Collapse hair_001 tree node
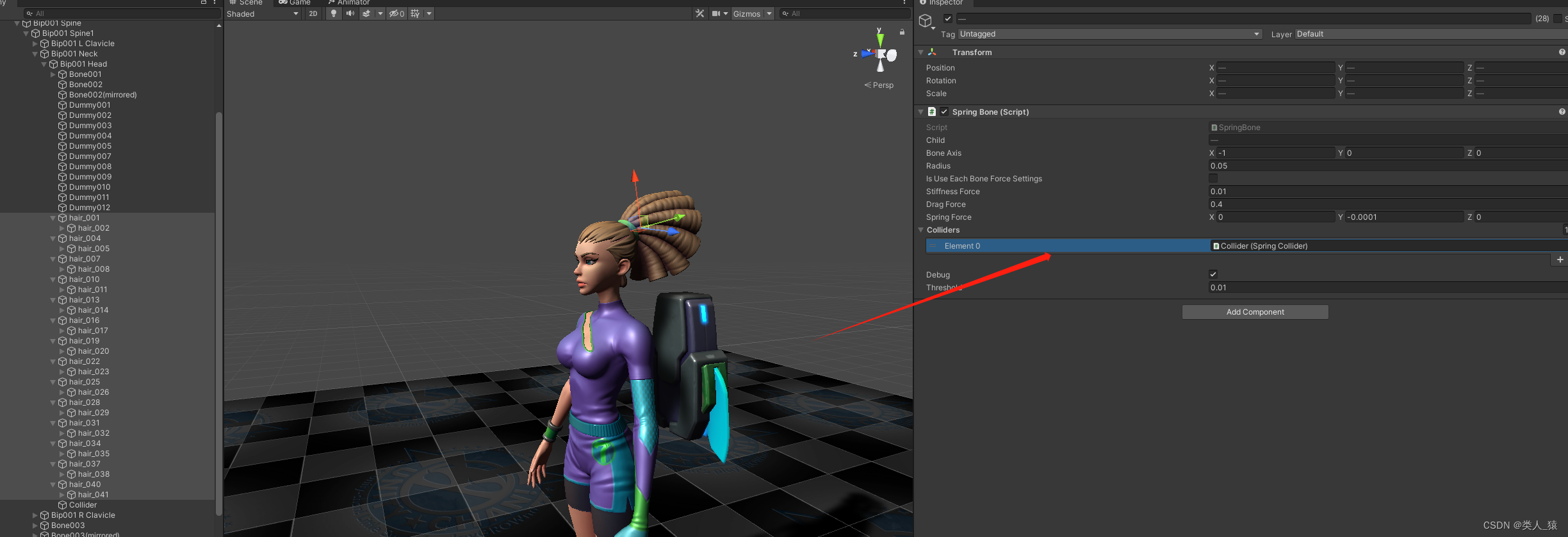 53,218
